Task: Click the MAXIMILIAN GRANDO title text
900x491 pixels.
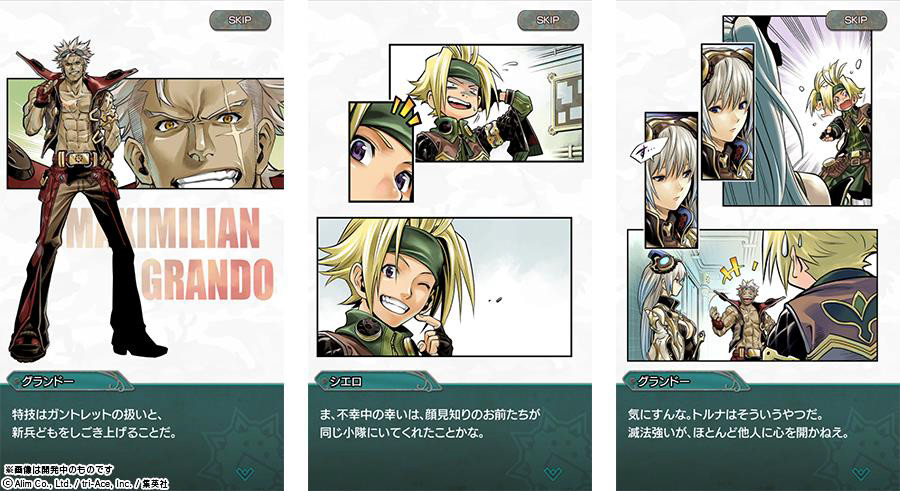Action: (170, 254)
